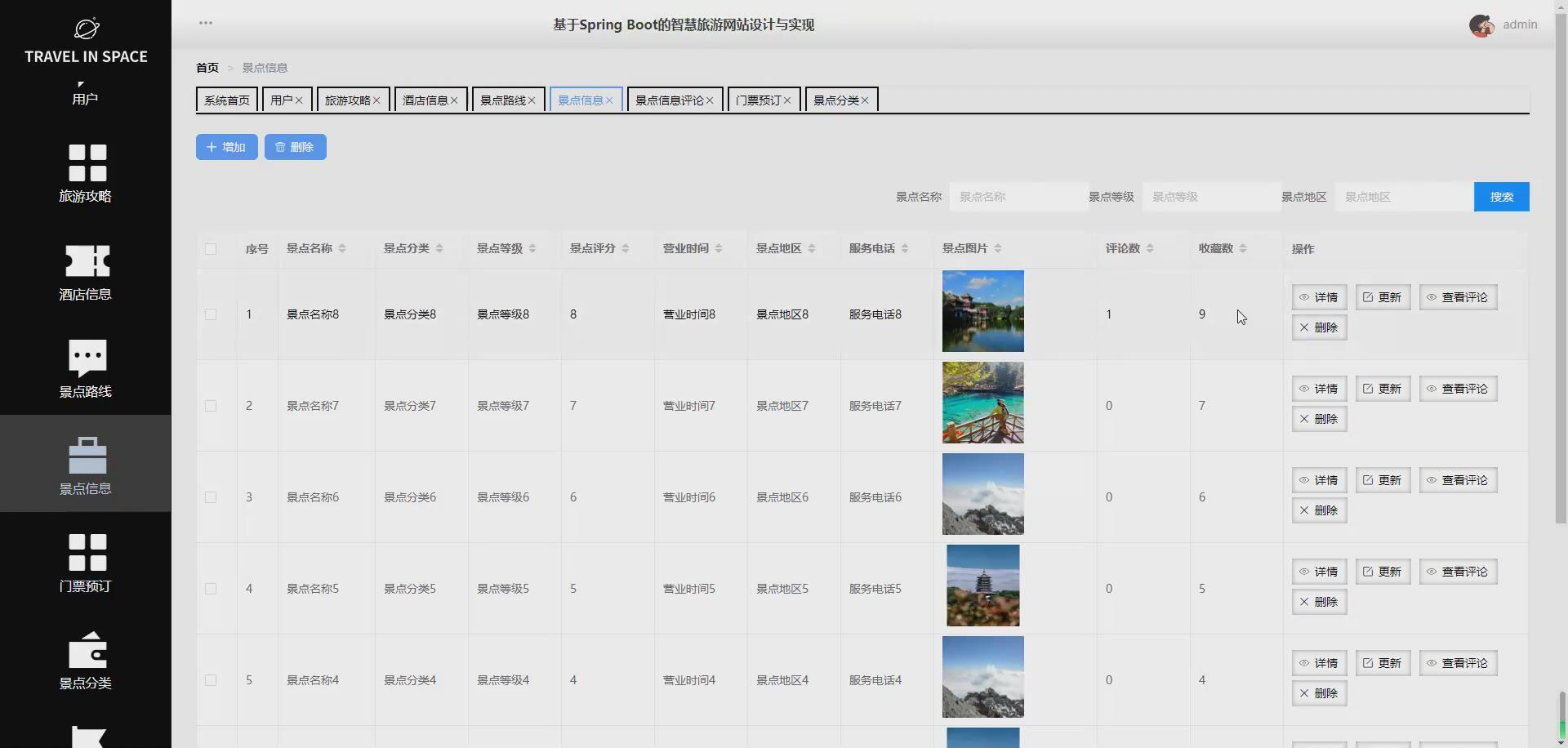The image size is (1568, 748).
Task: Sort the table by 评论数 arrows
Action: pyautogui.click(x=1150, y=248)
